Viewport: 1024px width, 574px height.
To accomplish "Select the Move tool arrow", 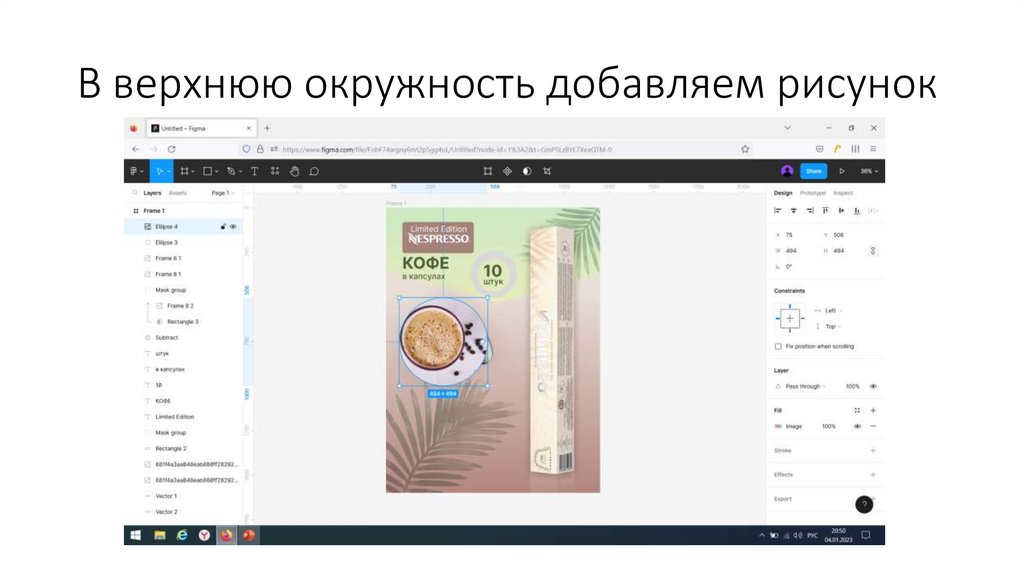I will (159, 171).
